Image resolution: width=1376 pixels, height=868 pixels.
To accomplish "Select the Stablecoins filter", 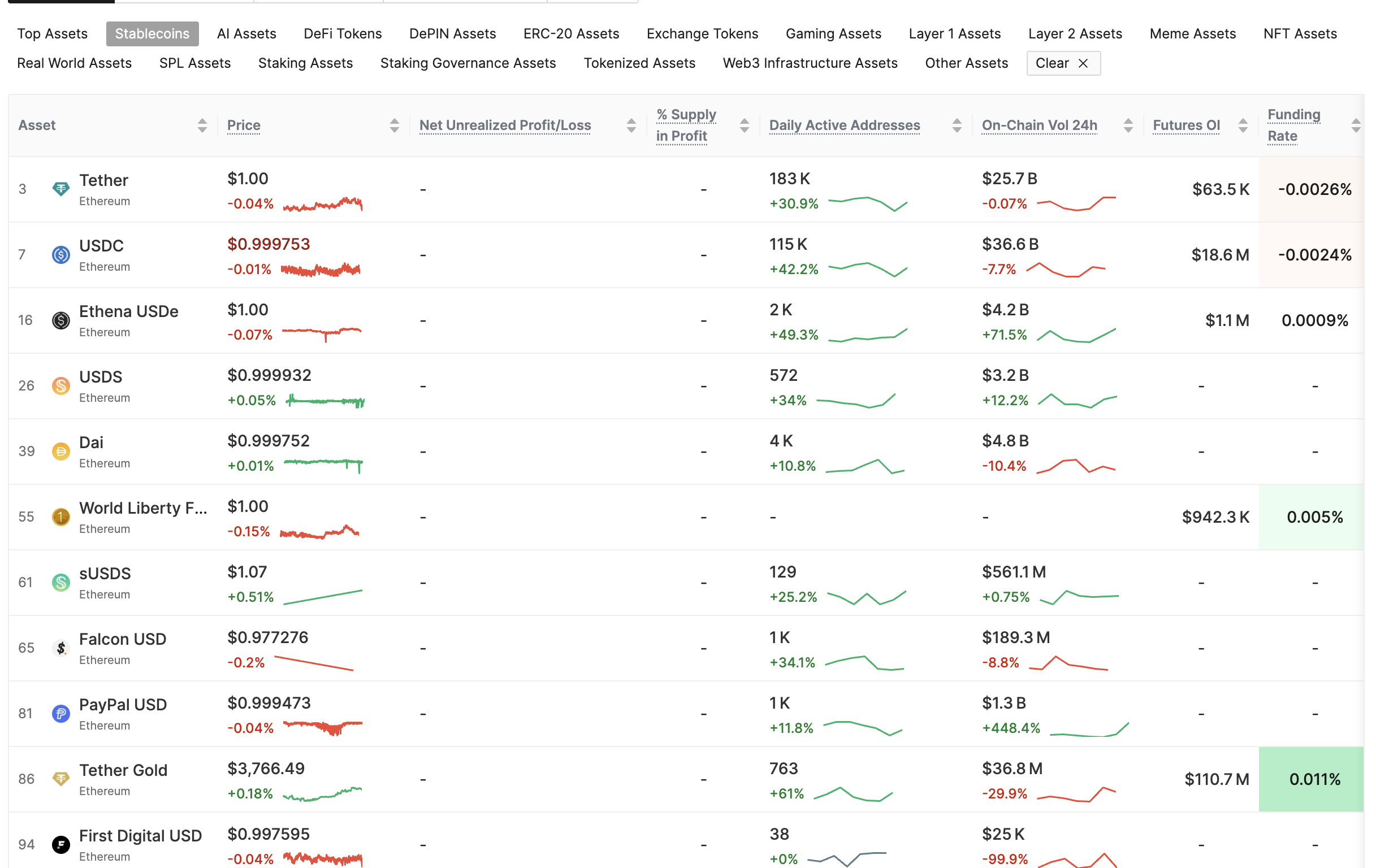I will (x=152, y=34).
